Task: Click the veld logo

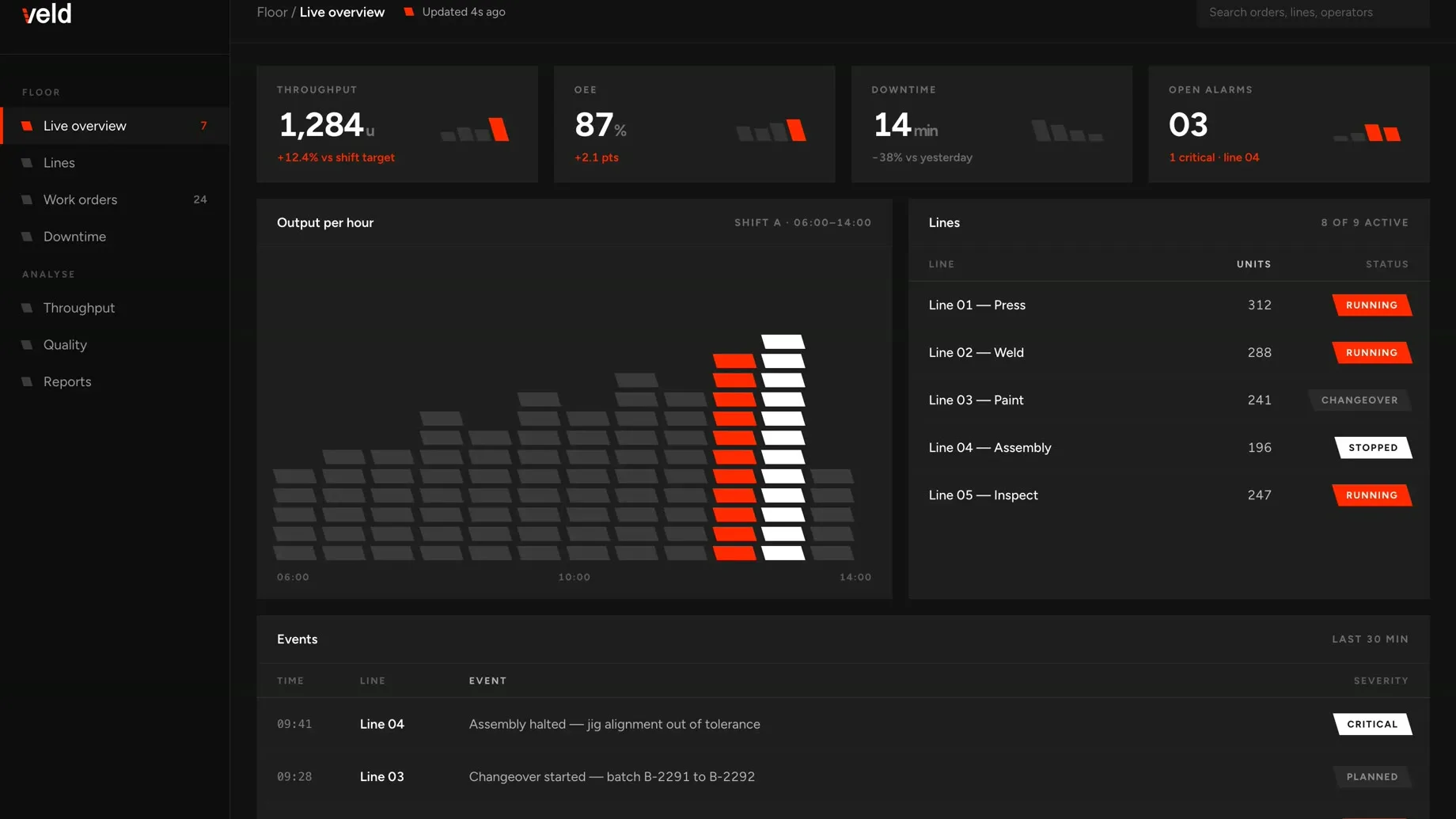Action: click(x=47, y=13)
